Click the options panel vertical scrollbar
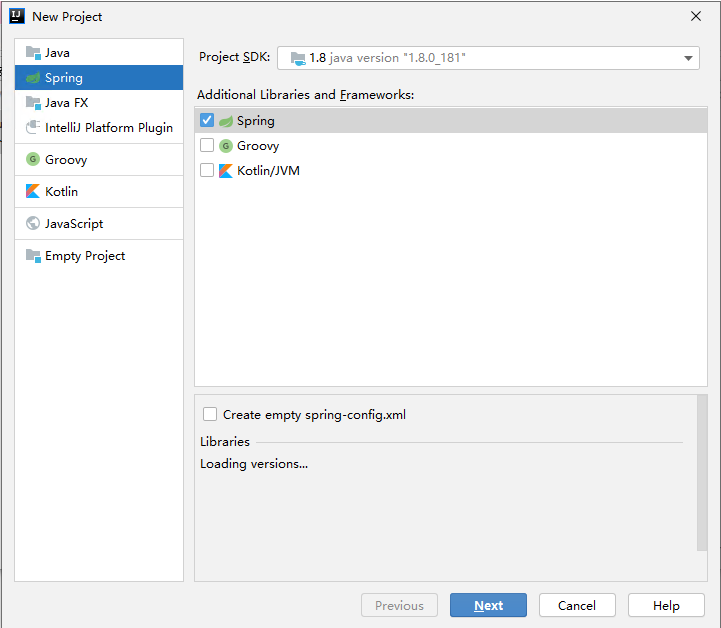The image size is (721, 628). (702, 473)
